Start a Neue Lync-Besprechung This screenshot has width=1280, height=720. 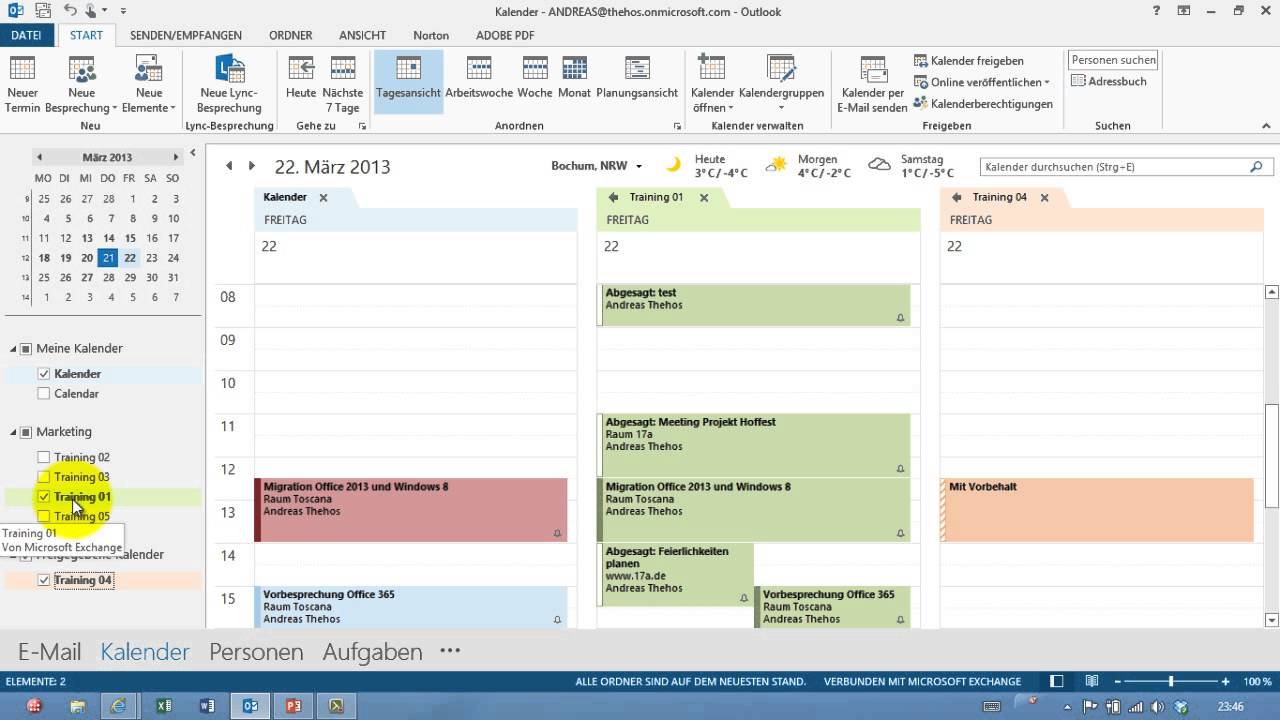[x=229, y=85]
